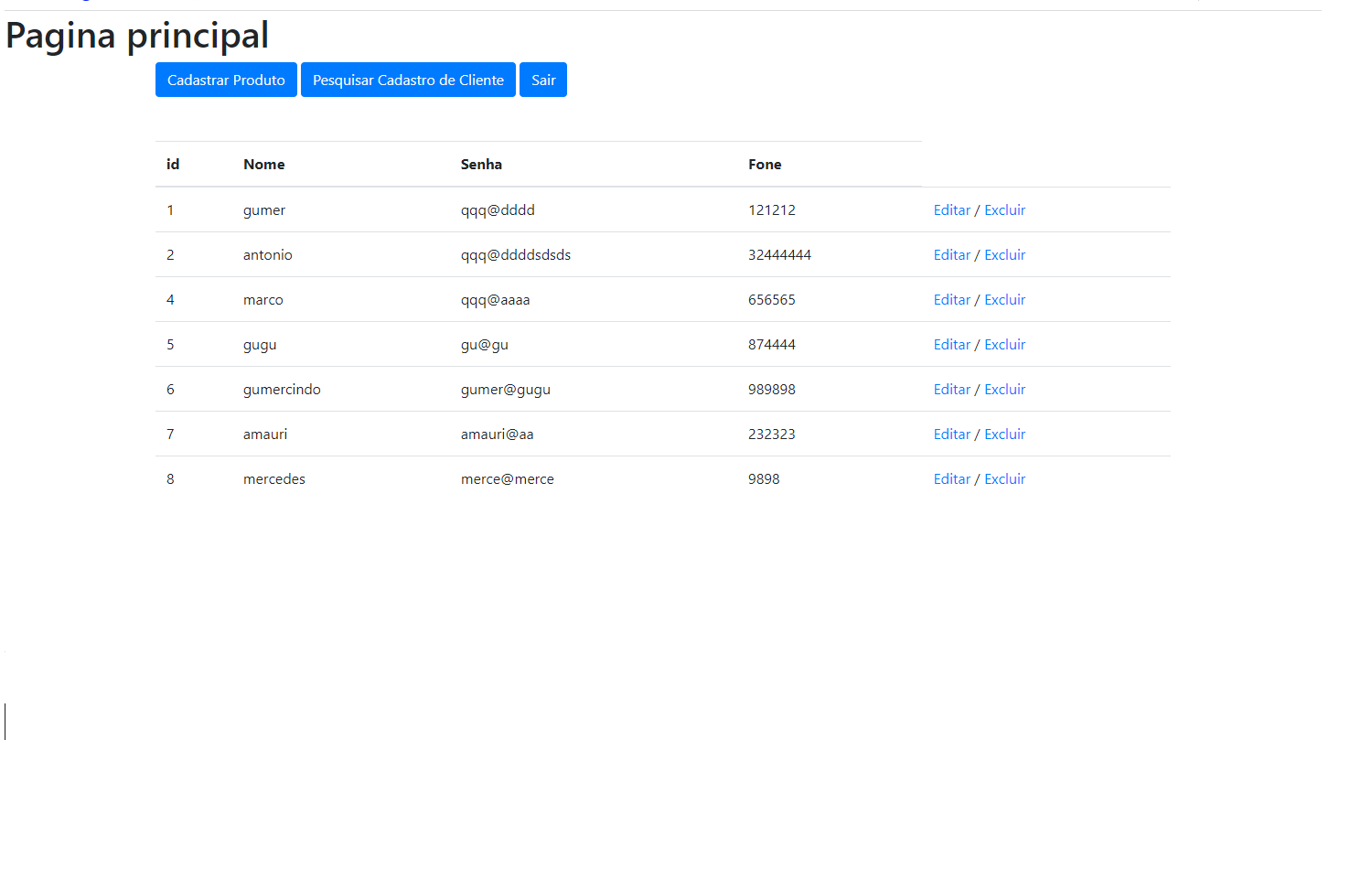Delete the mercedes record
This screenshot has width=1372, height=869.
[x=1004, y=478]
